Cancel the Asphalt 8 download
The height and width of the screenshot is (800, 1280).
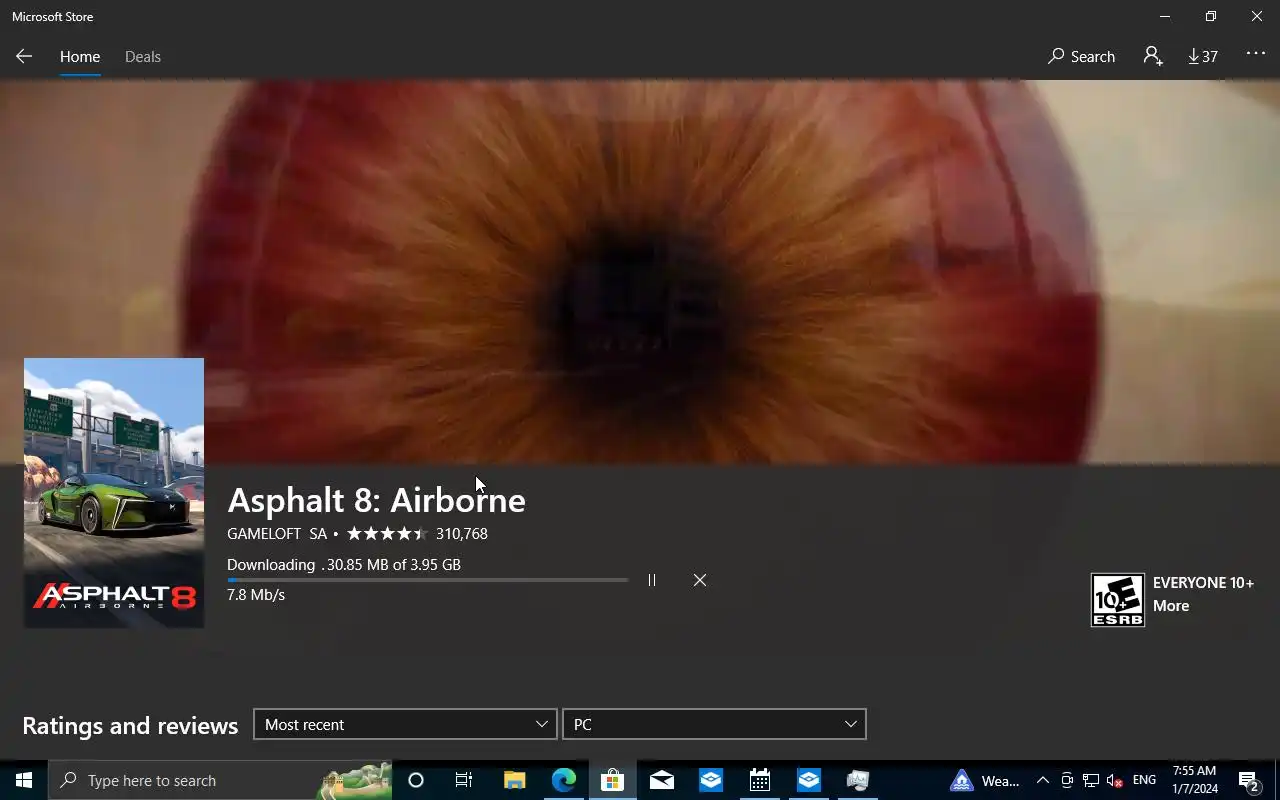pos(700,580)
